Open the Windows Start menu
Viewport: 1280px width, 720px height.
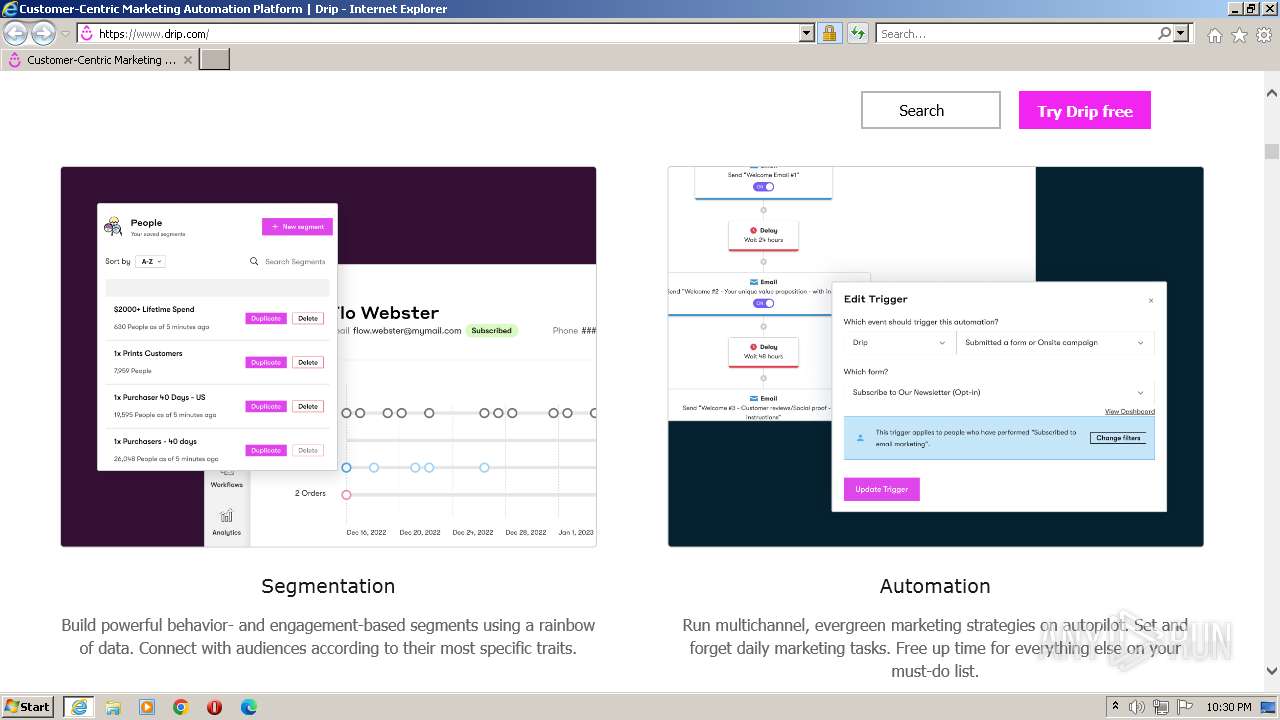click(28, 706)
